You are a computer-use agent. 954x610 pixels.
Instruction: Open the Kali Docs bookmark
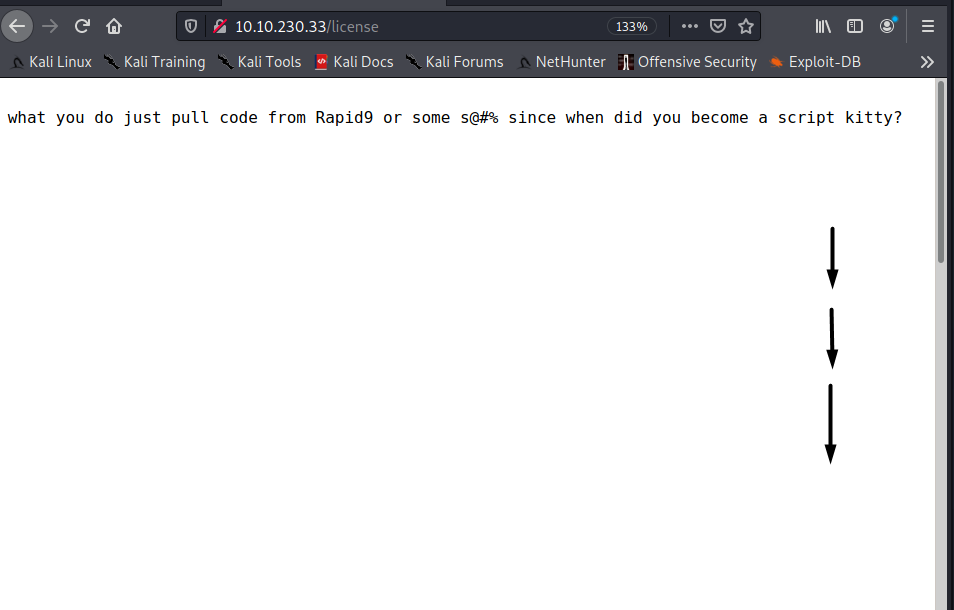[x=354, y=62]
